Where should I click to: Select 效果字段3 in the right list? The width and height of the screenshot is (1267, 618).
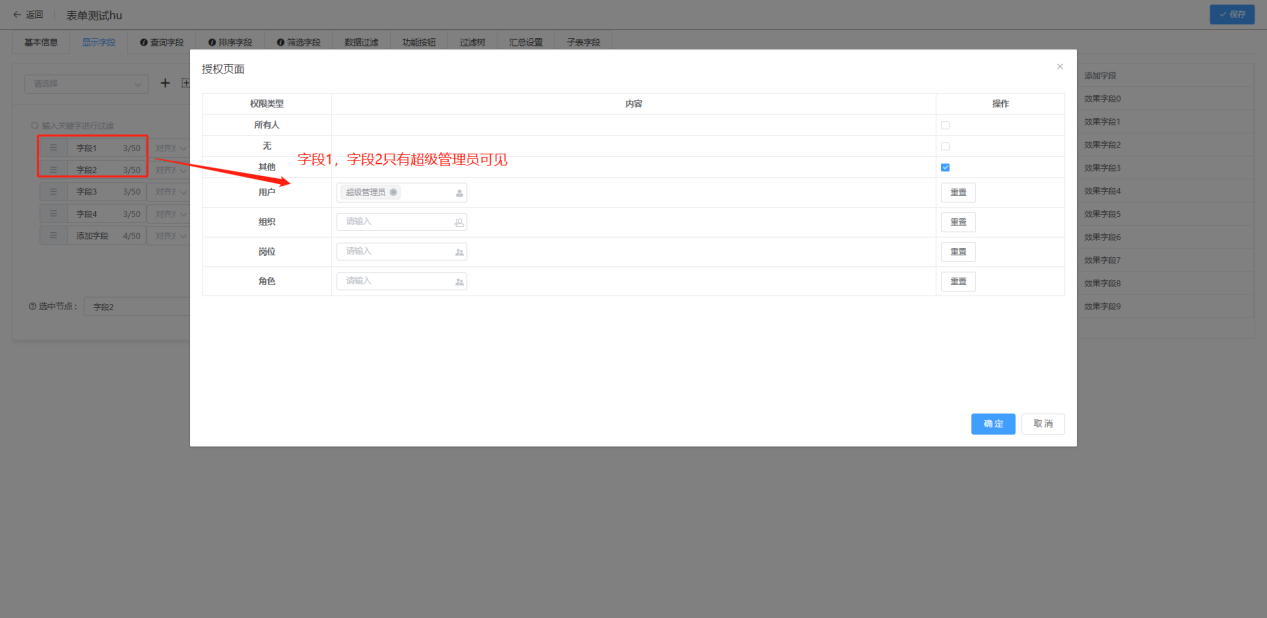[1165, 167]
